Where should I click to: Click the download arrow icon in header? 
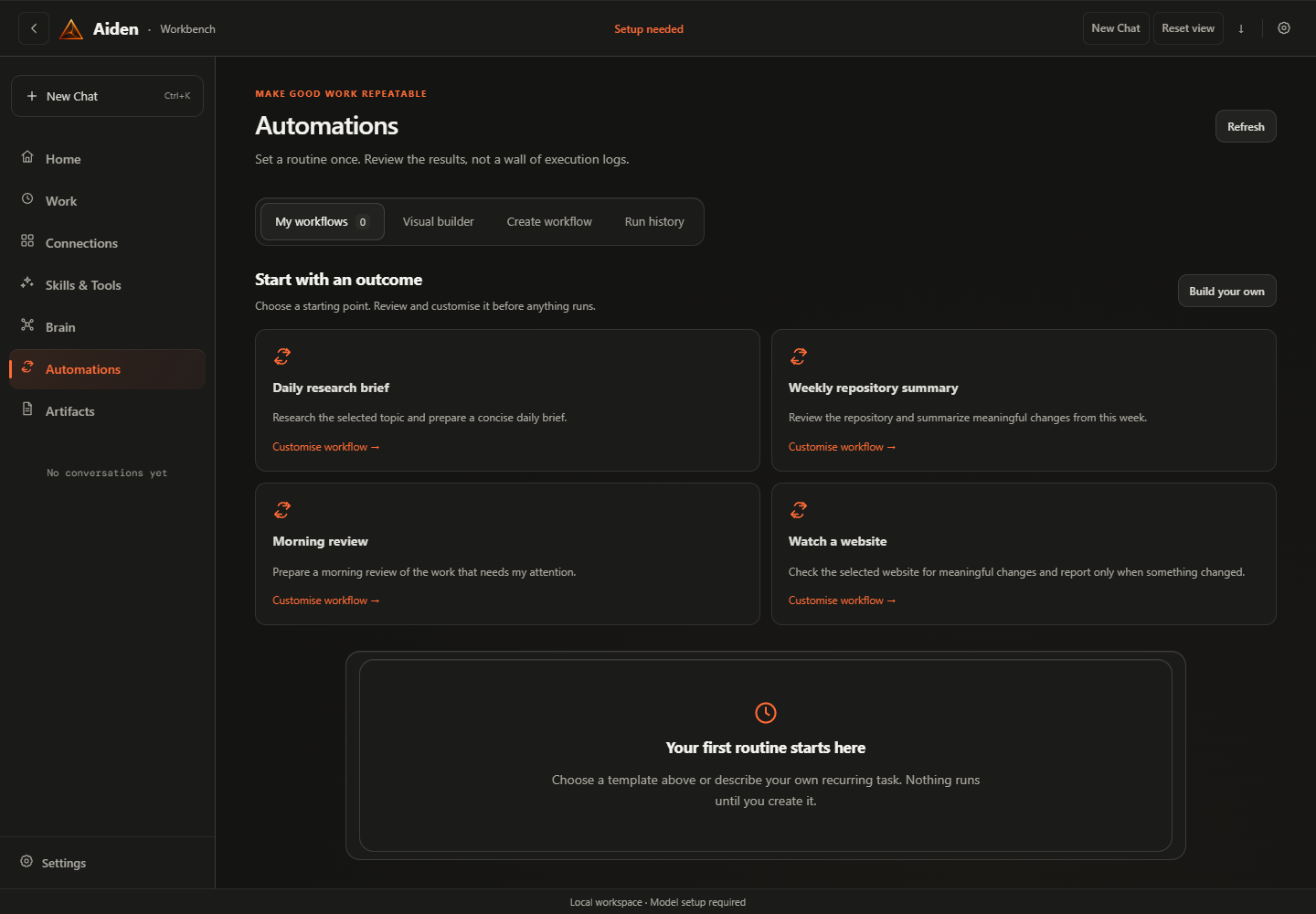click(x=1241, y=28)
